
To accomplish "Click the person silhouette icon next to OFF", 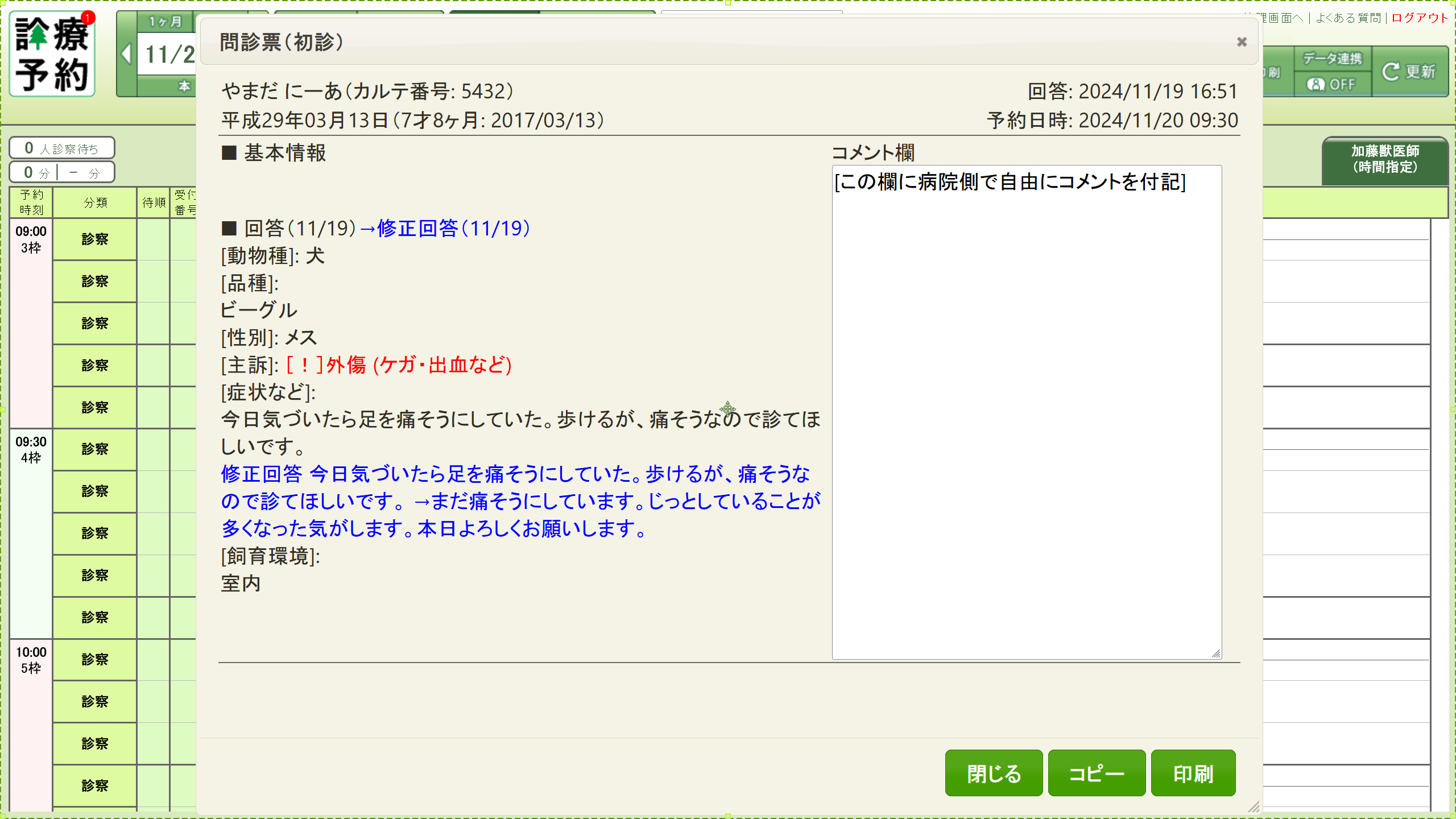I will coord(1316,84).
